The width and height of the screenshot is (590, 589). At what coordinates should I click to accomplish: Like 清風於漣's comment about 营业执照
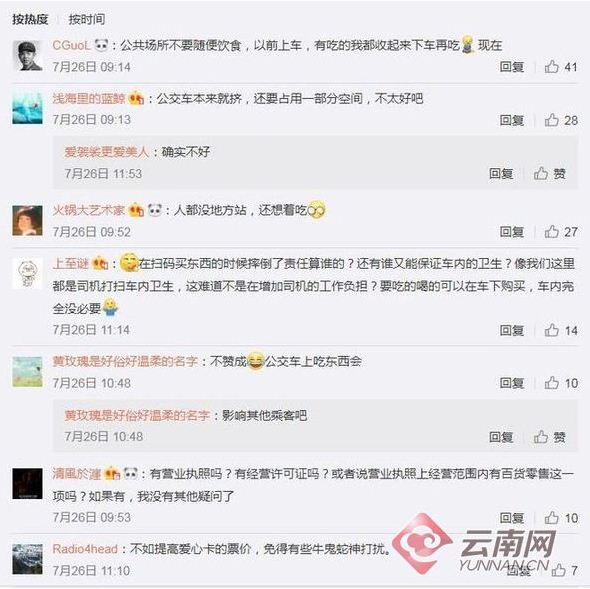pos(560,518)
